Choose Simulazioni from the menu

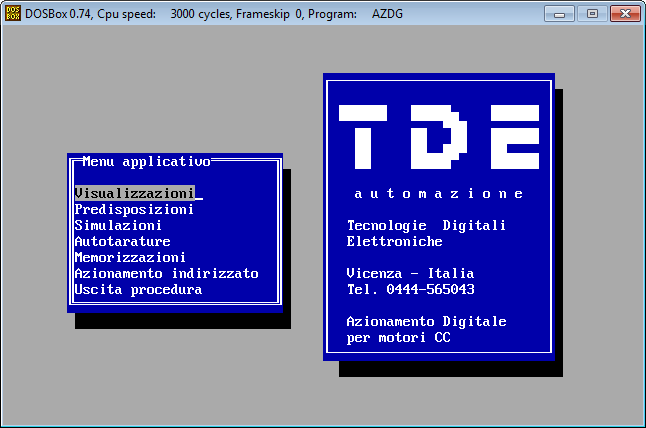(118, 225)
